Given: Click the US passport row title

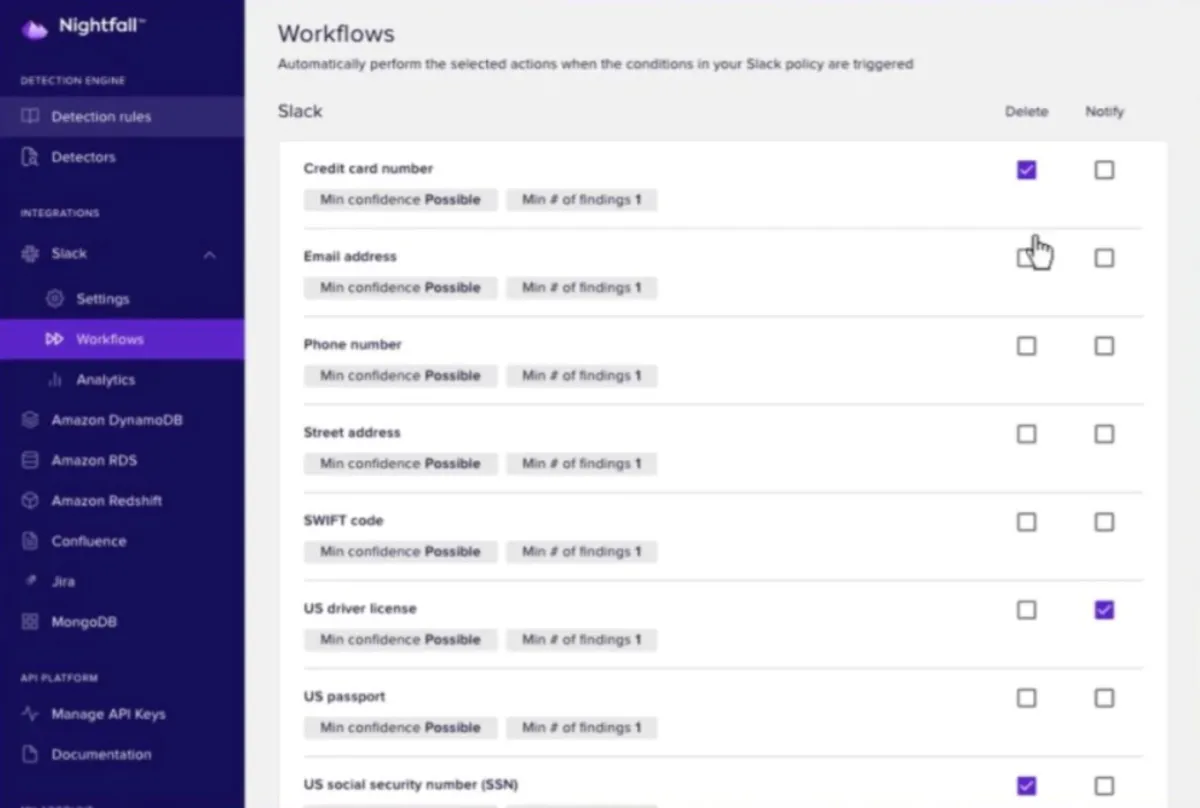Looking at the screenshot, I should [x=344, y=697].
